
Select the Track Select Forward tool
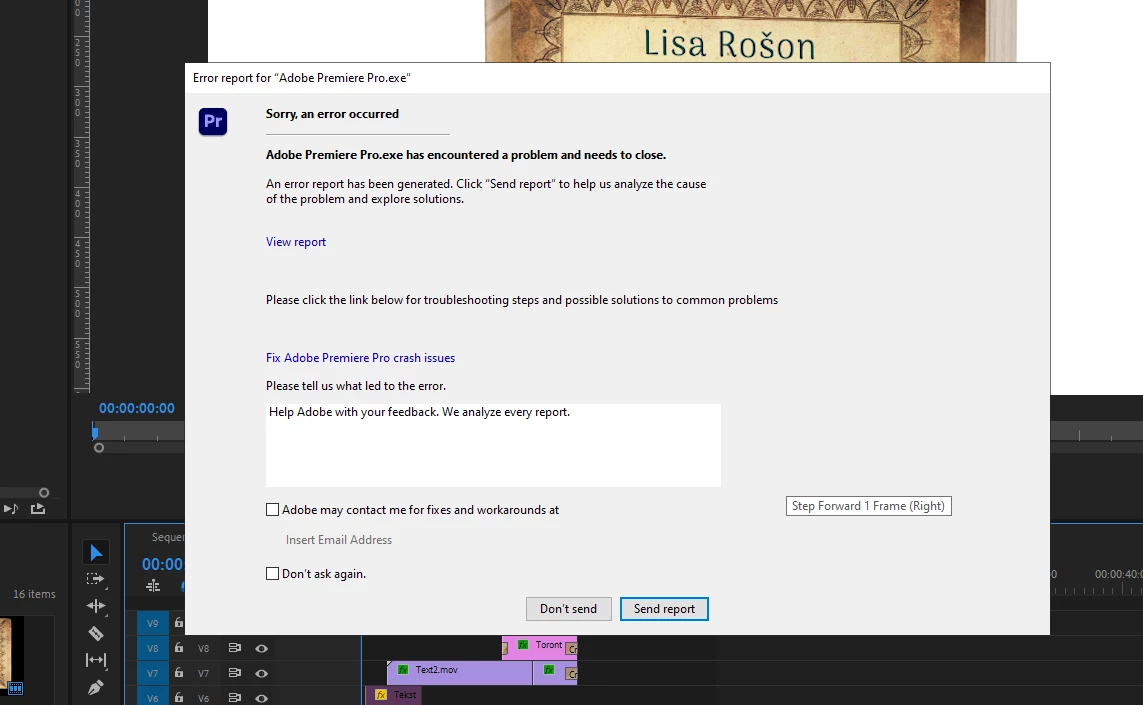[x=95, y=580]
